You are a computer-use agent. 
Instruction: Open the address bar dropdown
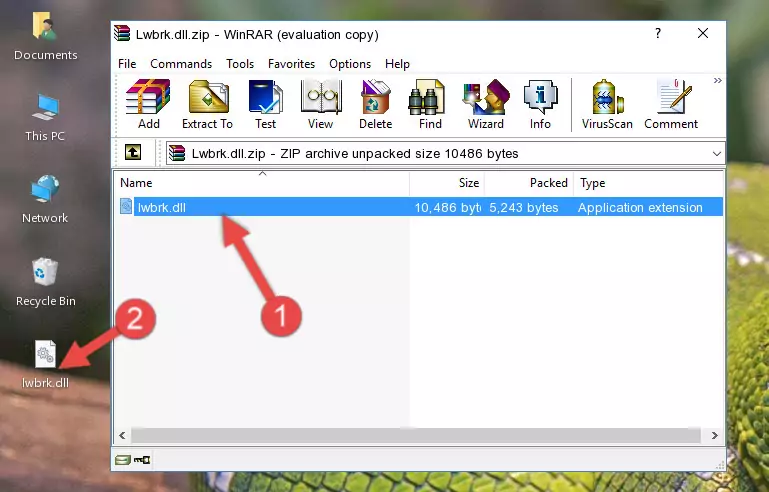[x=717, y=154]
